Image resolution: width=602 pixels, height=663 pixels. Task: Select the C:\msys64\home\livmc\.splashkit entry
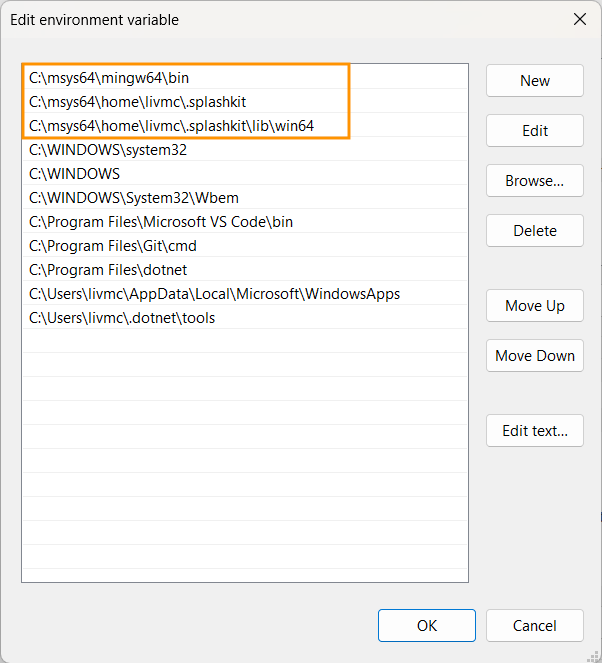(x=137, y=102)
